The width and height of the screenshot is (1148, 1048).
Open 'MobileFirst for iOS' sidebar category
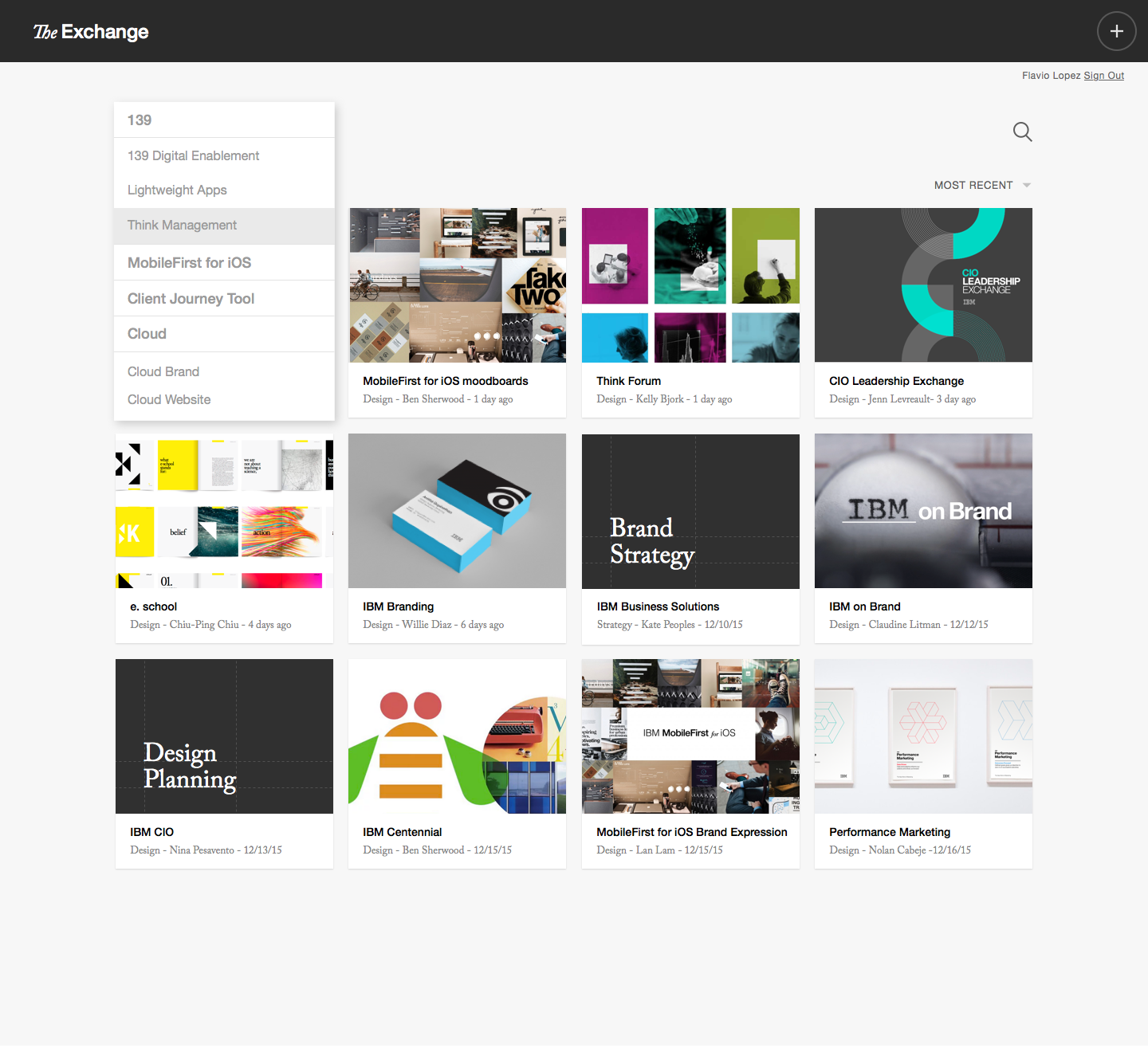tap(224, 263)
